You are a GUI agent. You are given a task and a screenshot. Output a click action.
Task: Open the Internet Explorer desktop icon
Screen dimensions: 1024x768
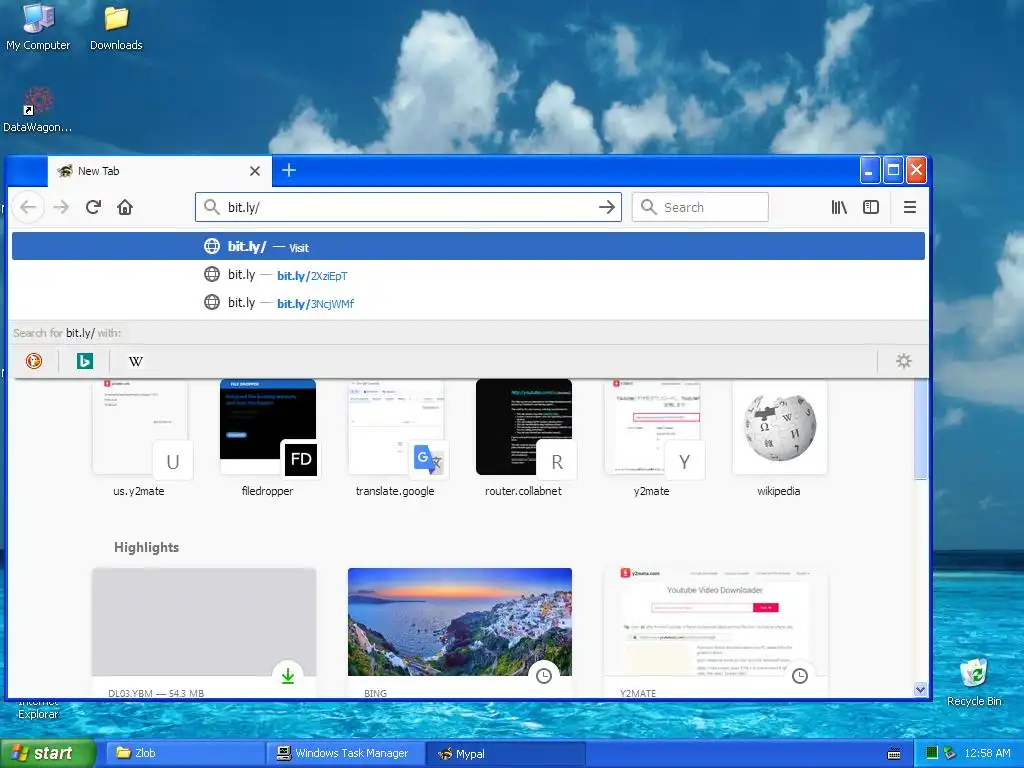click(38, 709)
